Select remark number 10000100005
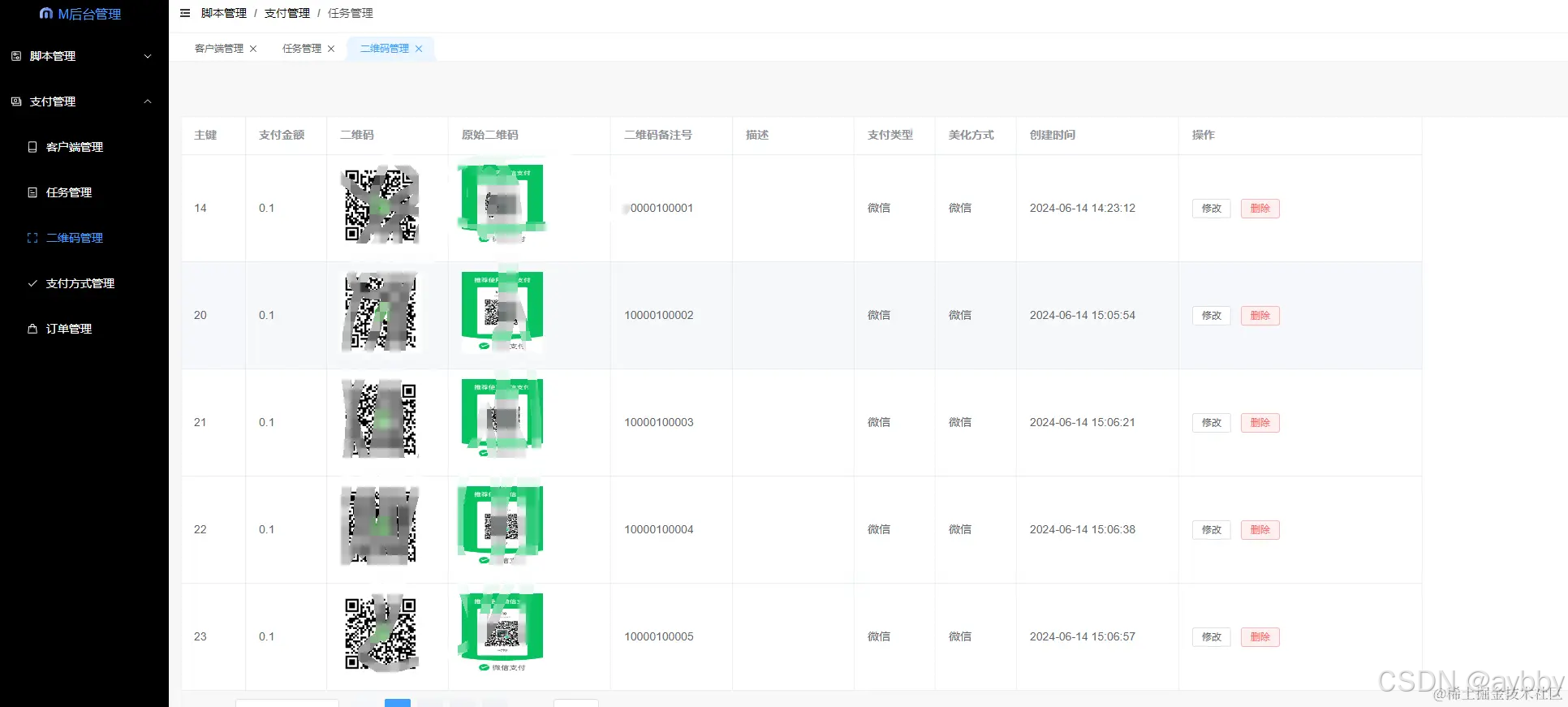The width and height of the screenshot is (1568, 707). (659, 636)
